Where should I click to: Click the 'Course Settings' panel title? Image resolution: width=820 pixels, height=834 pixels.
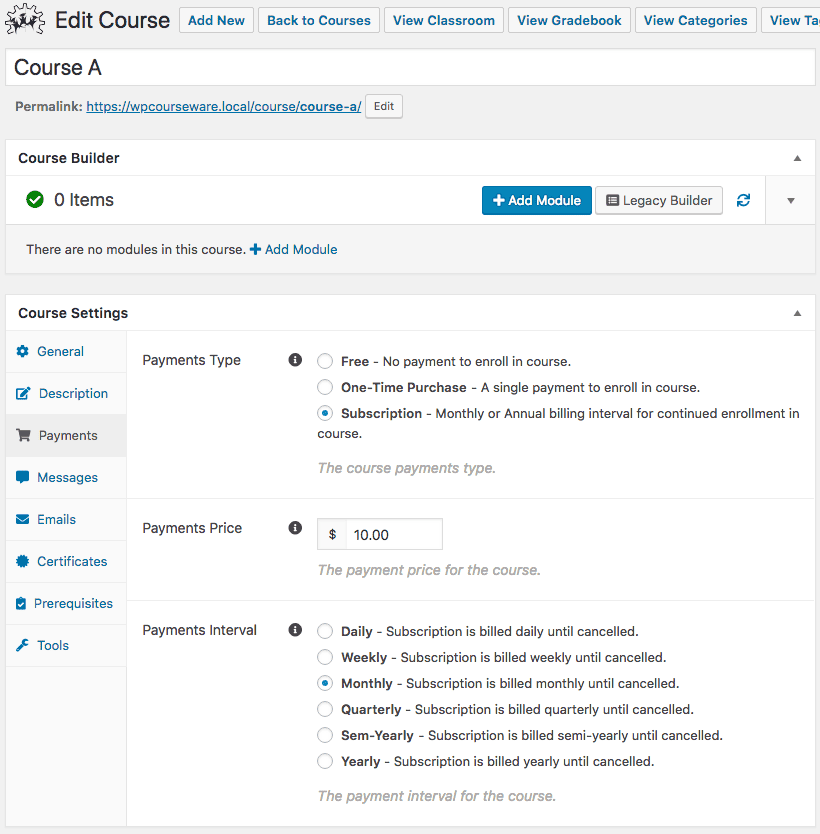tap(73, 313)
